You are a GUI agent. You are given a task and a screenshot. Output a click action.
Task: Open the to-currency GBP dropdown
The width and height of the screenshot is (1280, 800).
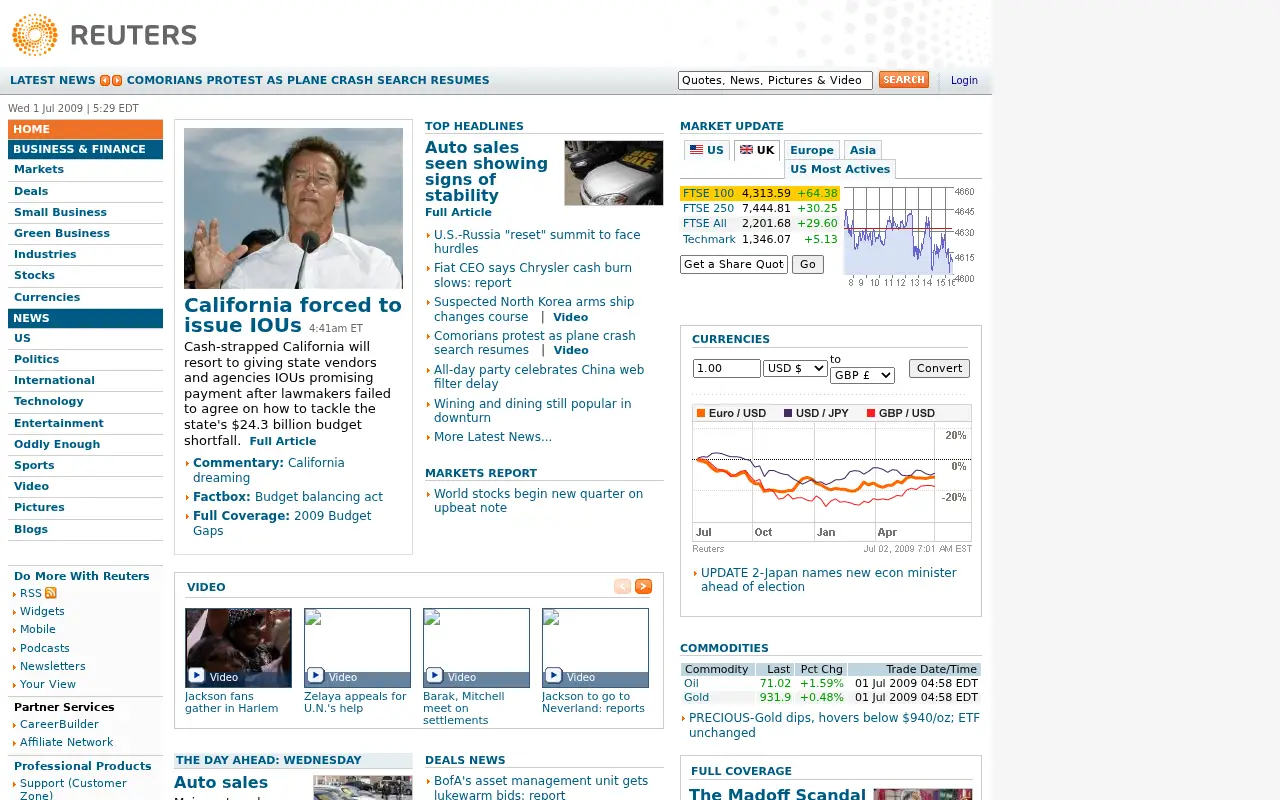(862, 375)
